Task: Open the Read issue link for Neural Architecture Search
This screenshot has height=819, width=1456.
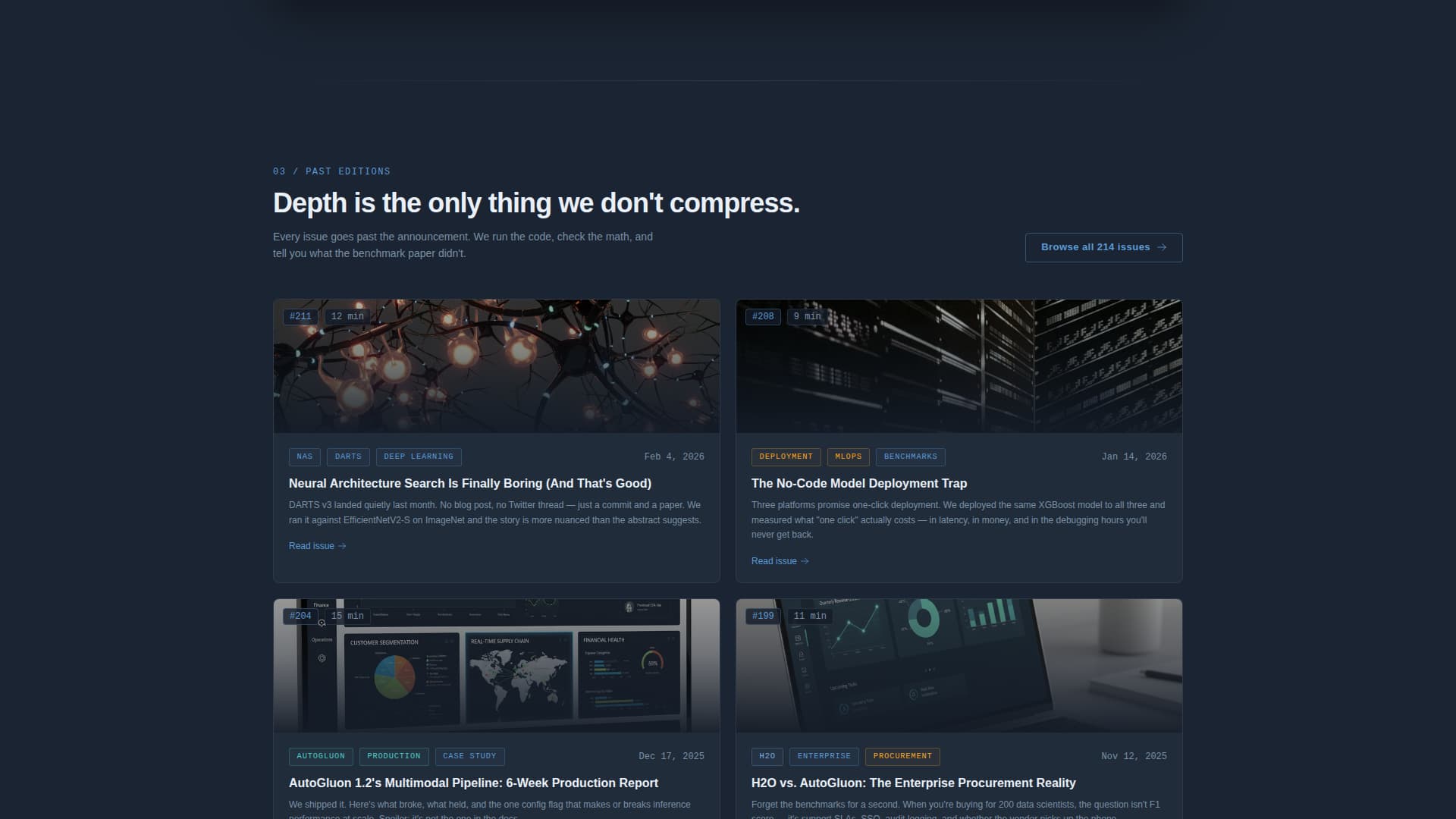Action: 318,546
